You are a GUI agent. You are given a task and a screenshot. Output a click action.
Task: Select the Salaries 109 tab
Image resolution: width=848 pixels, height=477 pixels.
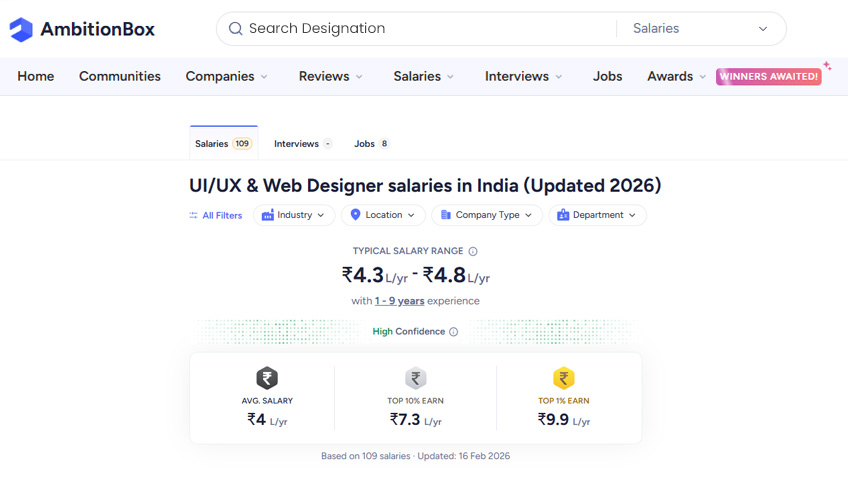[223, 143]
